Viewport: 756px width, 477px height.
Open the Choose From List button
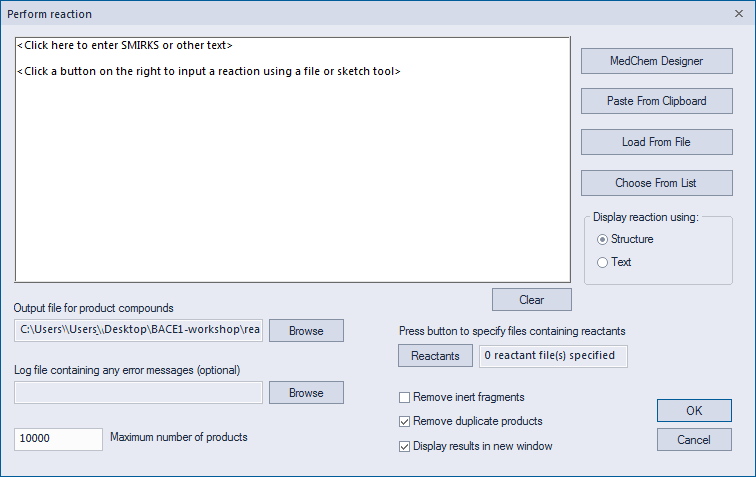click(x=656, y=183)
